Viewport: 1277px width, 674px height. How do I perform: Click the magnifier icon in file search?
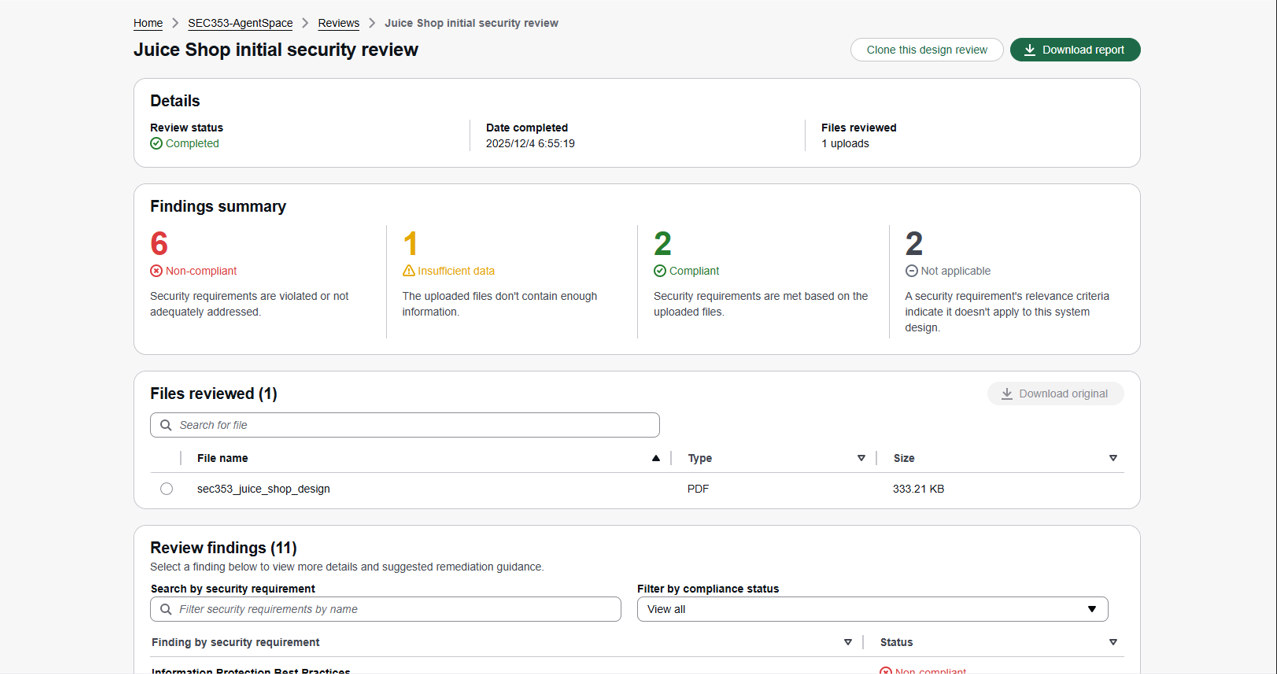(x=166, y=425)
